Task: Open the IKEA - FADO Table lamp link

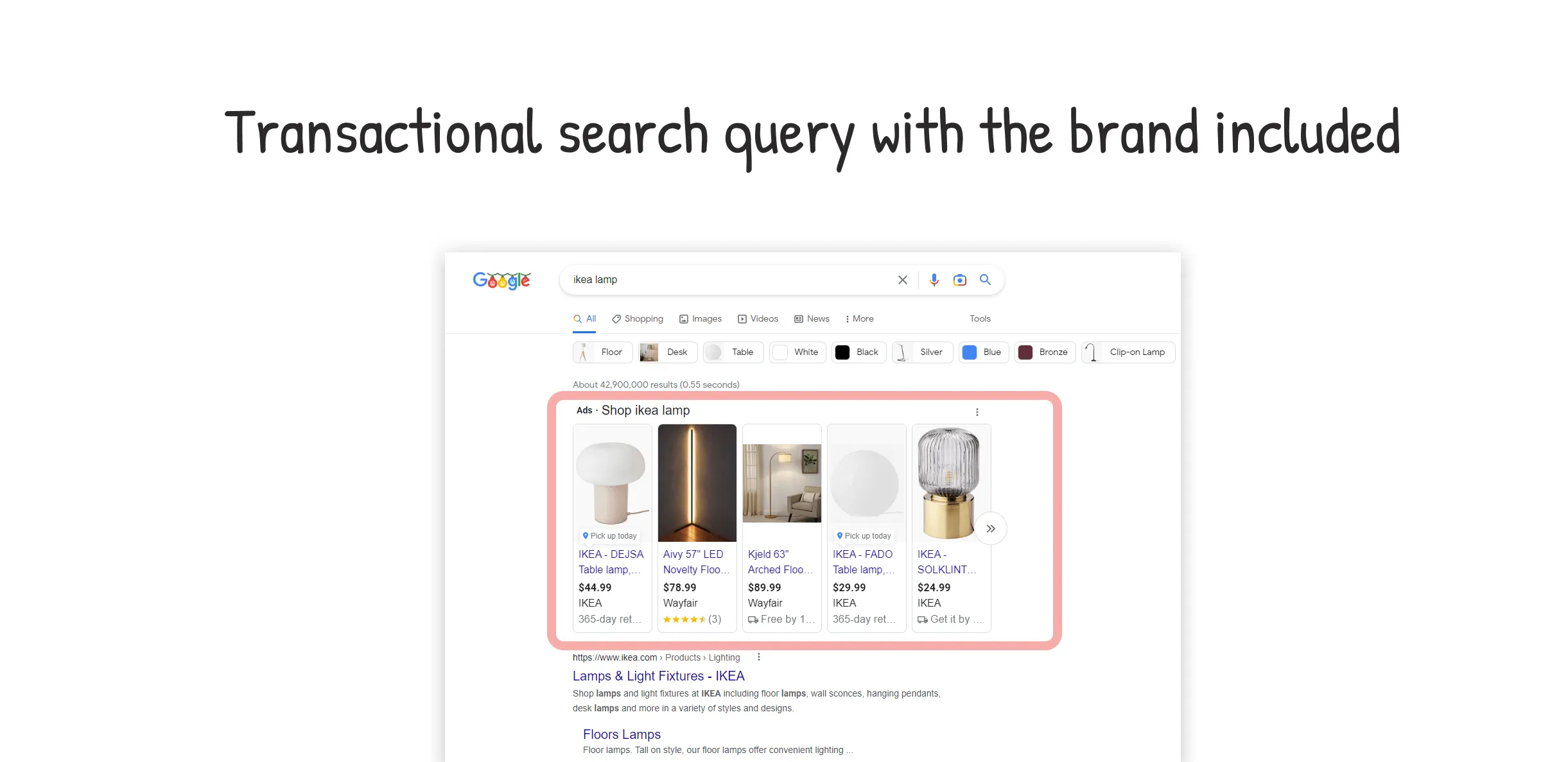Action: point(864,562)
